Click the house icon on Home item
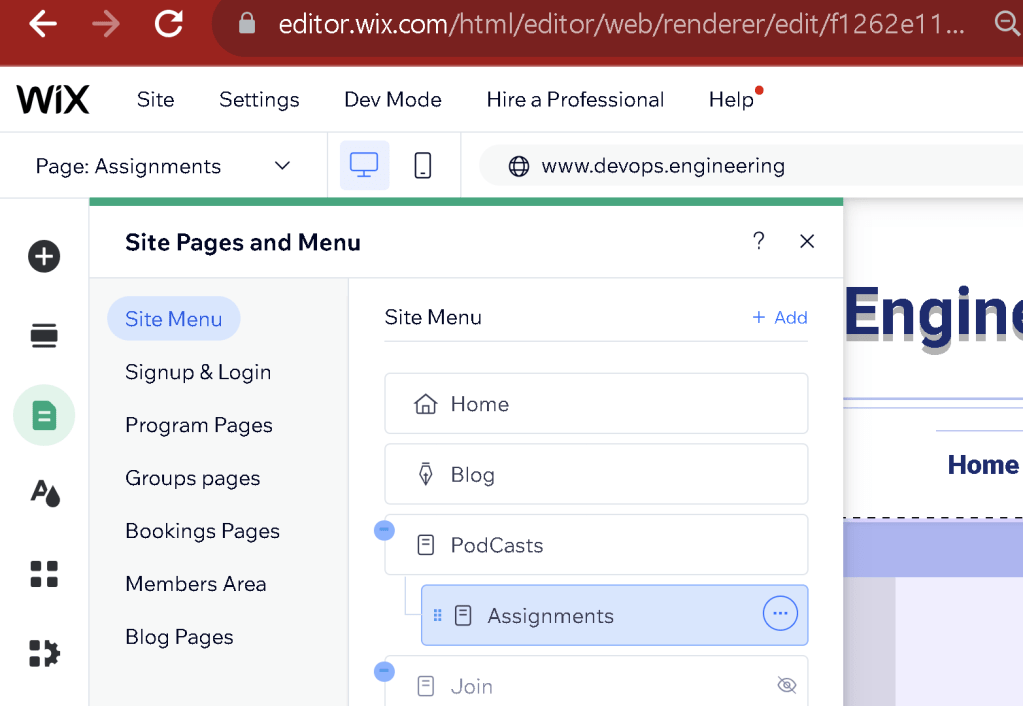The height and width of the screenshot is (706, 1023). [425, 404]
